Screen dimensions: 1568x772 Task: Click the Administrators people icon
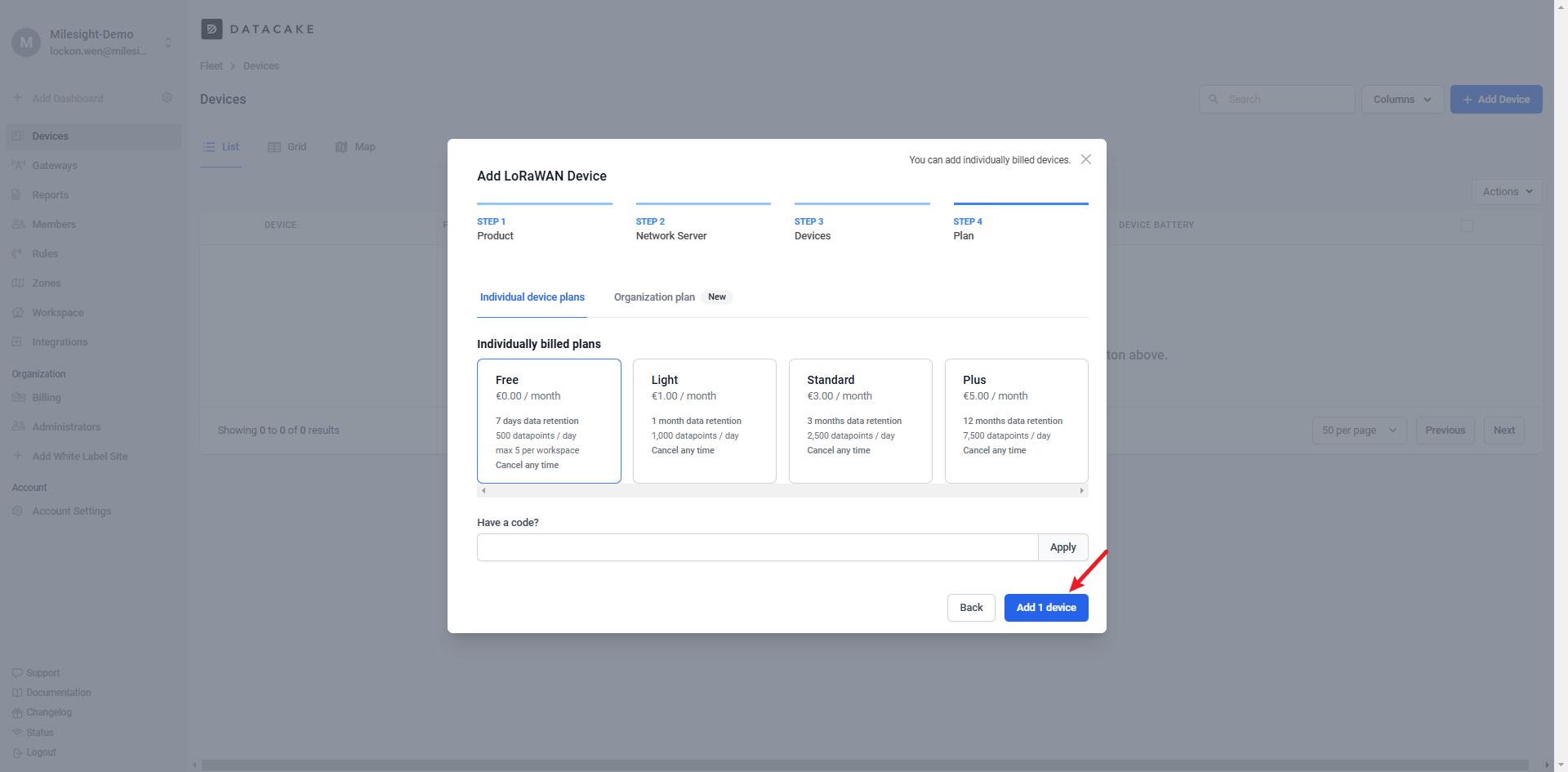18,426
